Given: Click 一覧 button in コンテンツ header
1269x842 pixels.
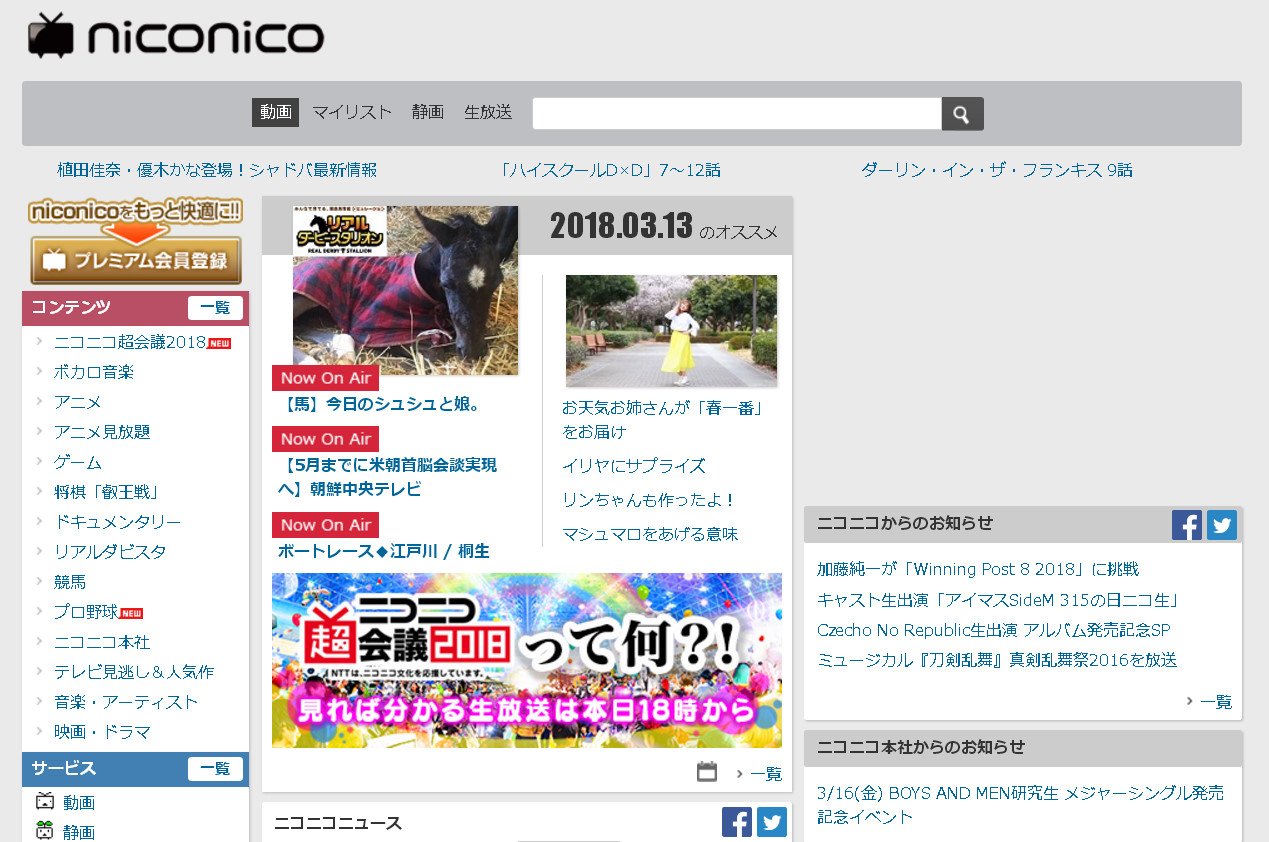Looking at the screenshot, I should pos(215,308).
